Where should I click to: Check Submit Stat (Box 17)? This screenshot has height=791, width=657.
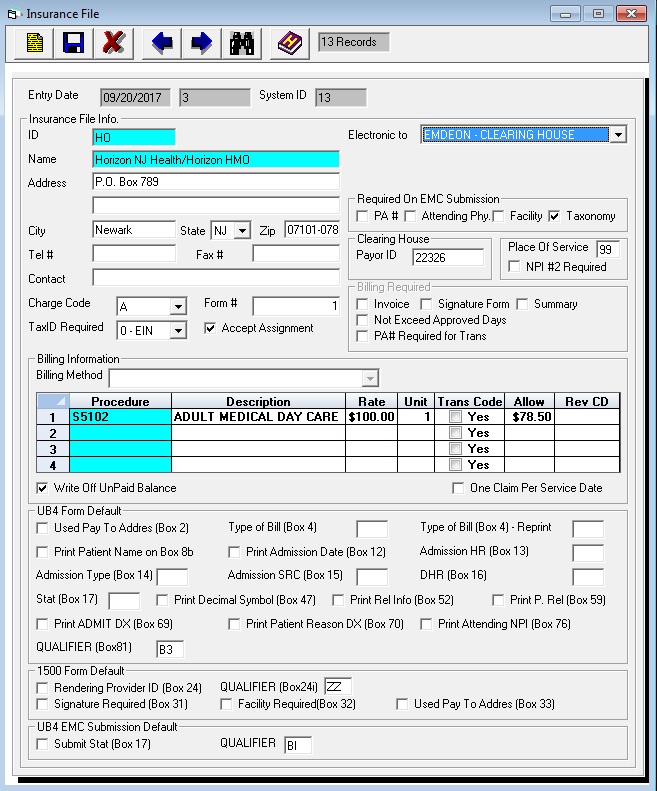pos(42,744)
